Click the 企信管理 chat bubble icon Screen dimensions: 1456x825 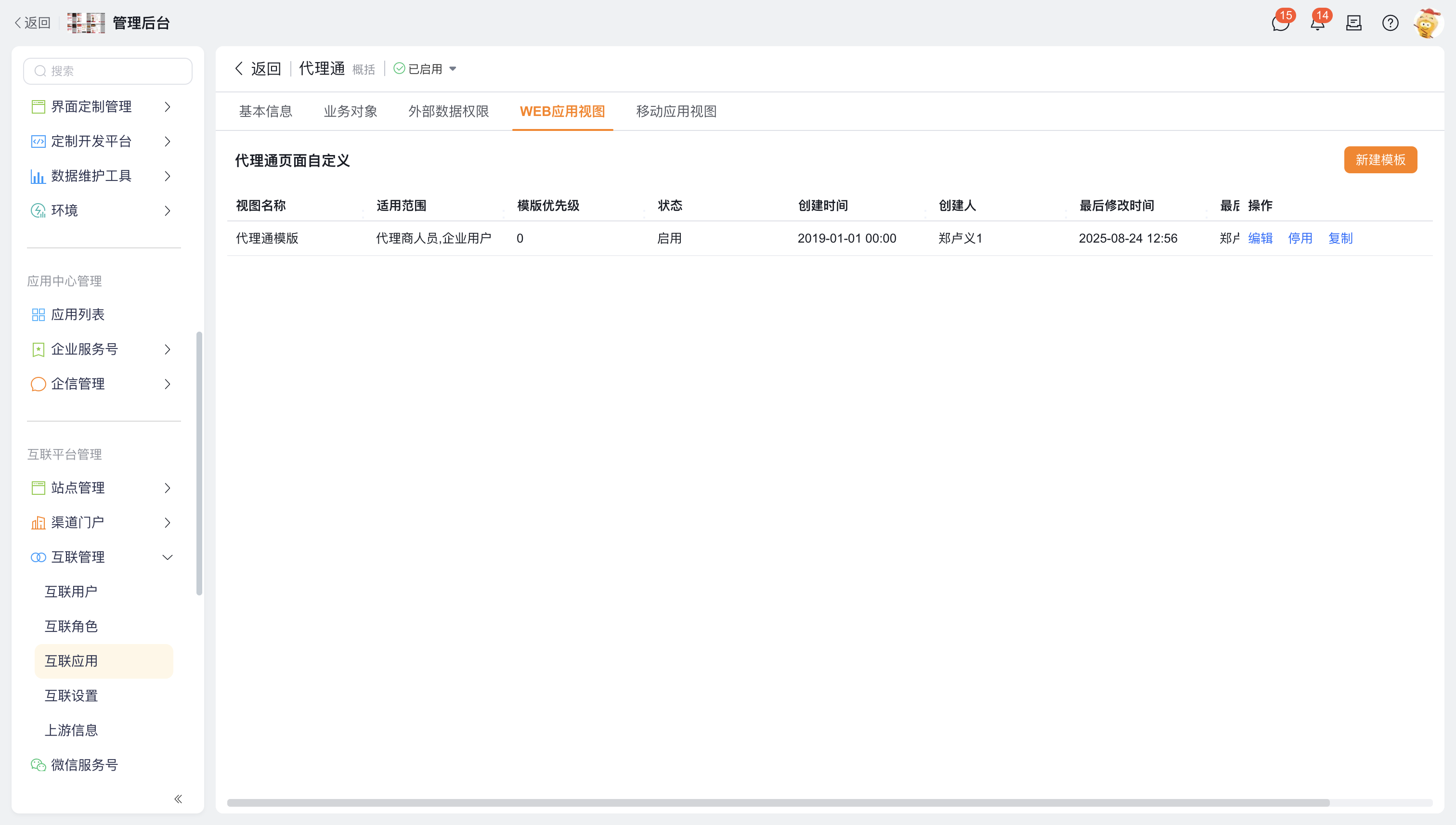[x=38, y=384]
